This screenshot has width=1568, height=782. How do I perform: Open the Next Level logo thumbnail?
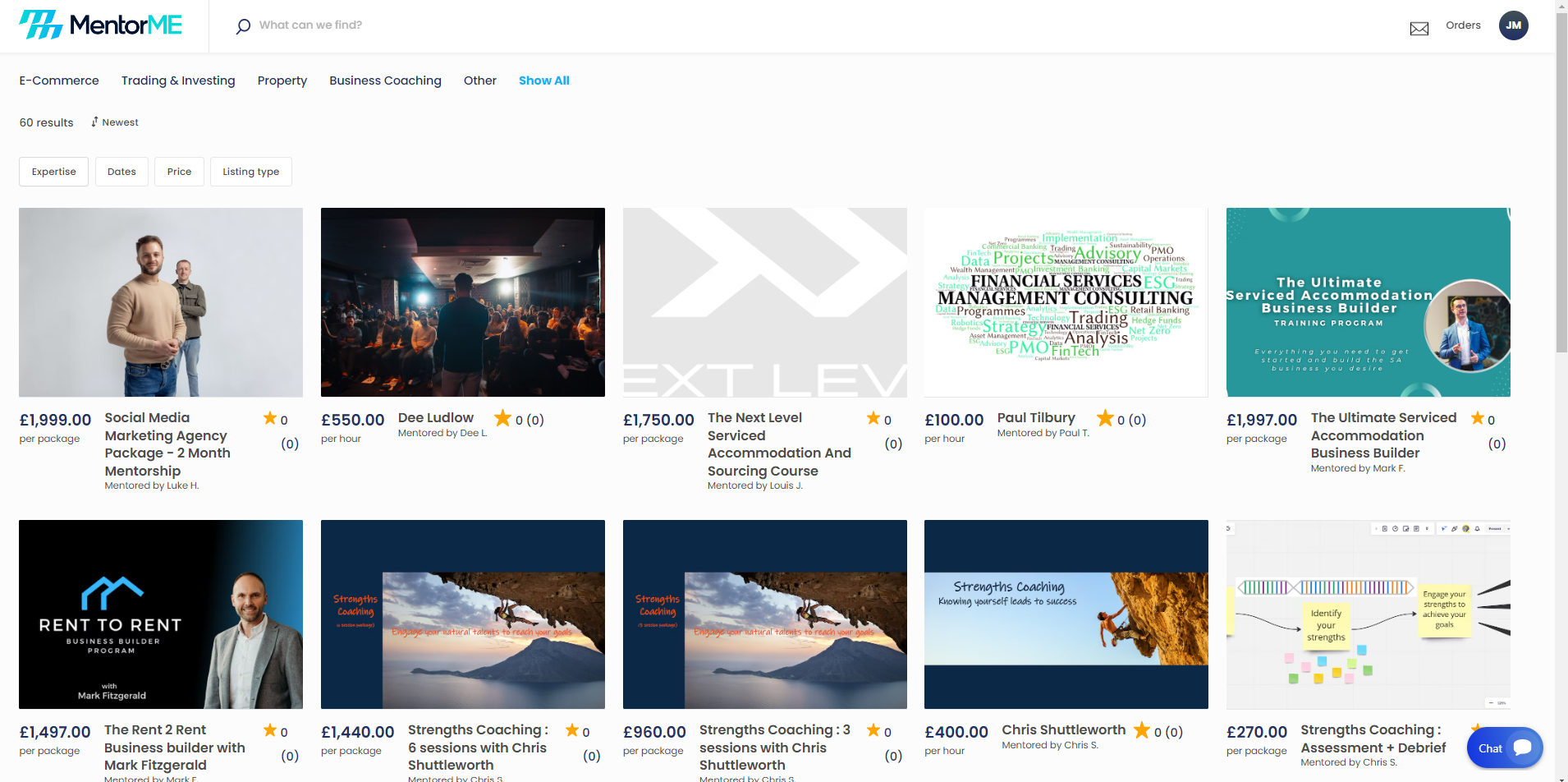pyautogui.click(x=765, y=302)
